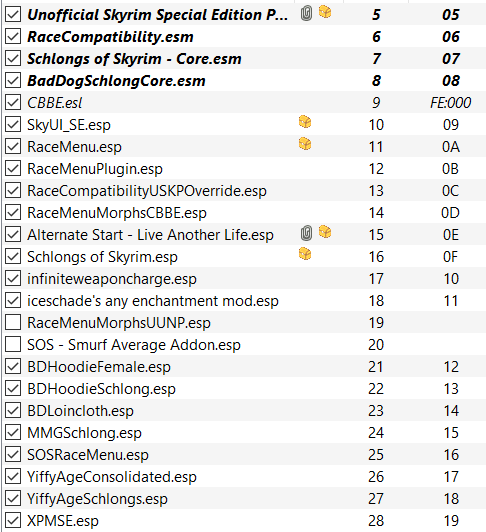Select SOSRaceMenu.esp name
Image resolution: width=486 pixels, height=532 pixels.
pyautogui.click(x=88, y=455)
